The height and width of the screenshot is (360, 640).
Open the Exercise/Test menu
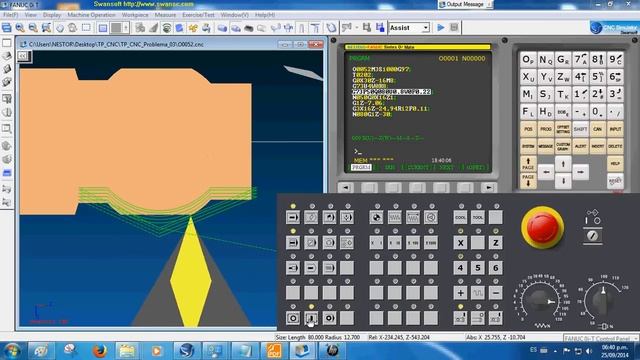pyautogui.click(x=198, y=15)
